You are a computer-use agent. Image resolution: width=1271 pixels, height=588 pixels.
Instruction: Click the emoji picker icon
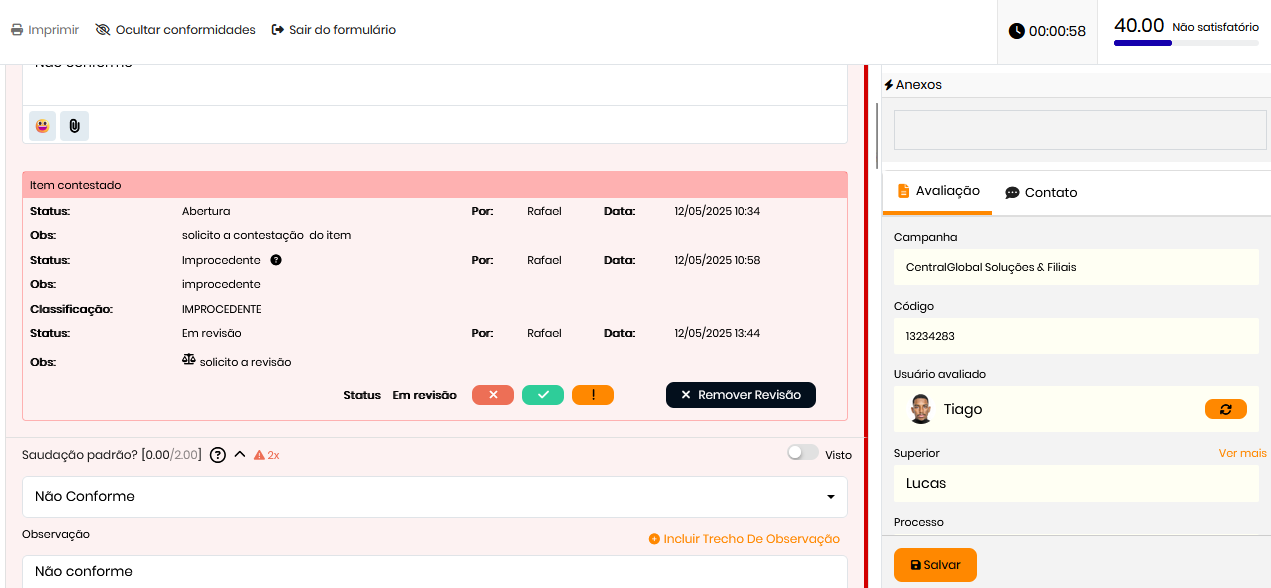point(42,126)
